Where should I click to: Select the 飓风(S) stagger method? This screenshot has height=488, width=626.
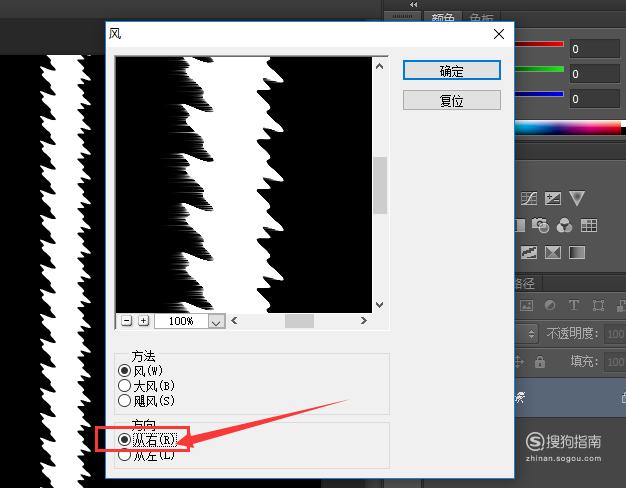[x=147, y=401]
